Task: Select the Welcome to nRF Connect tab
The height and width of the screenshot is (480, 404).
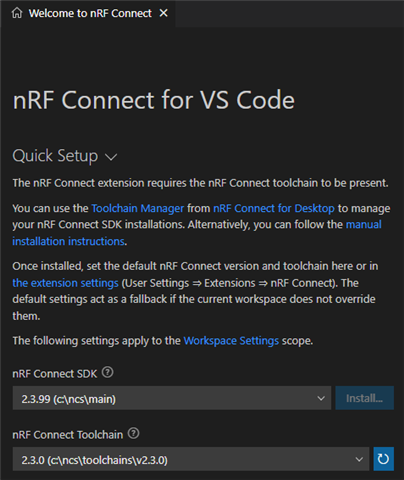Action: 88,13
